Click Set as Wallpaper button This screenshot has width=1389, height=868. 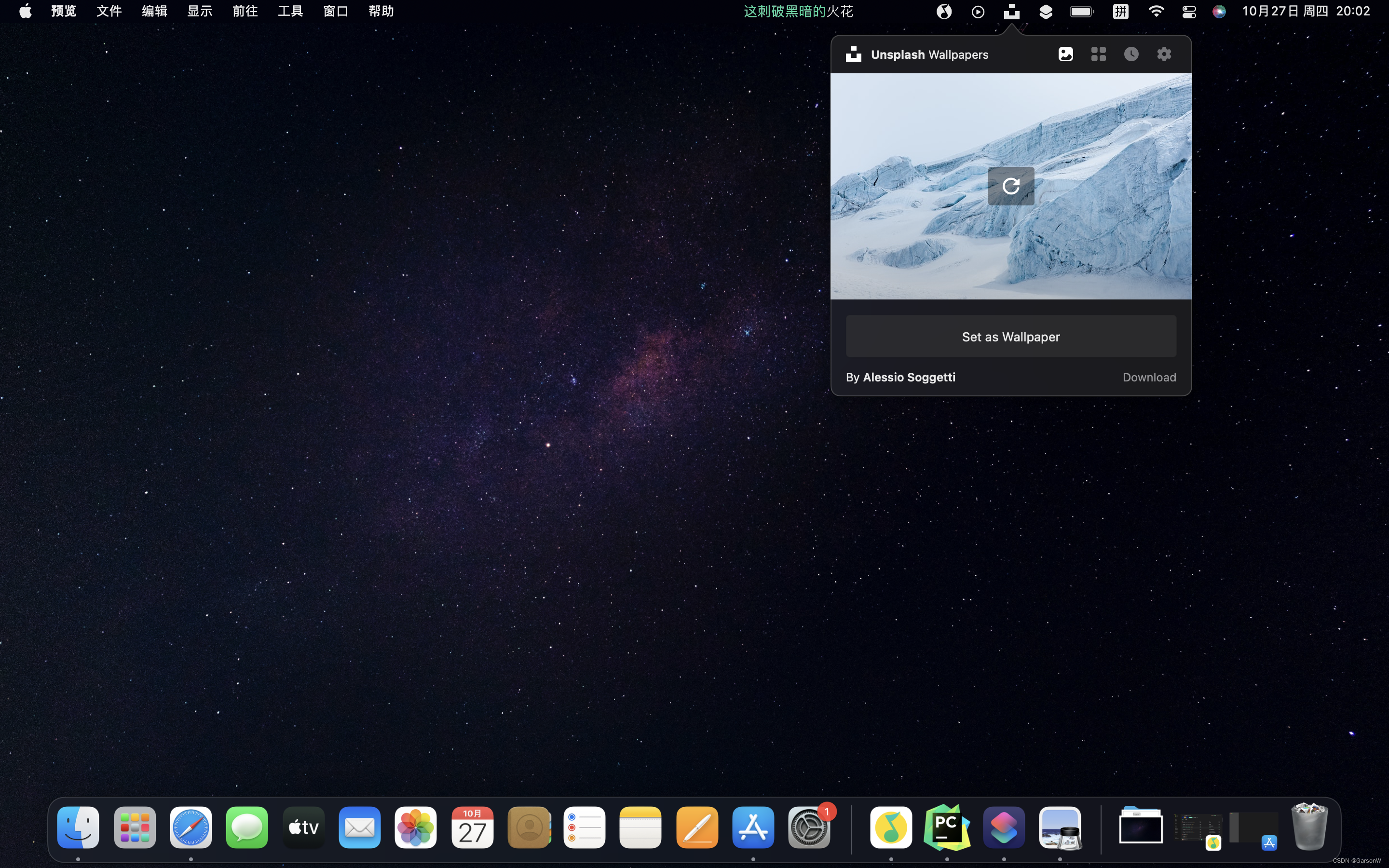click(1011, 337)
